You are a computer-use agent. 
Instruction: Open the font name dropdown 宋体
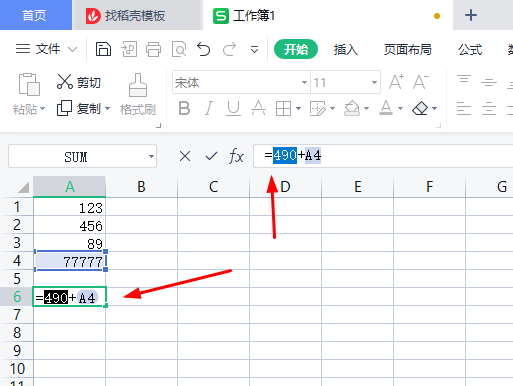click(304, 82)
